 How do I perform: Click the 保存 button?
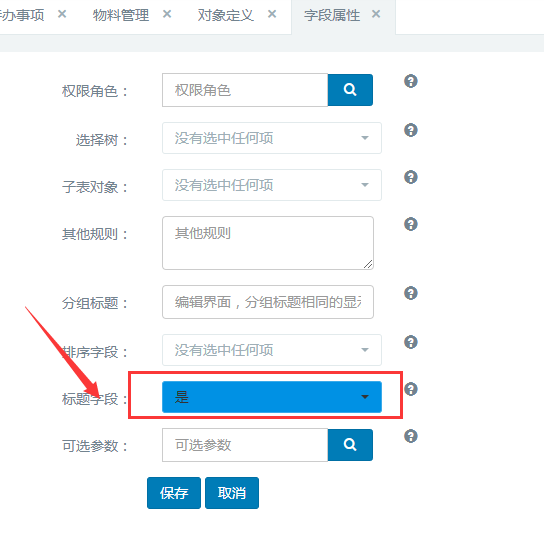point(174,493)
